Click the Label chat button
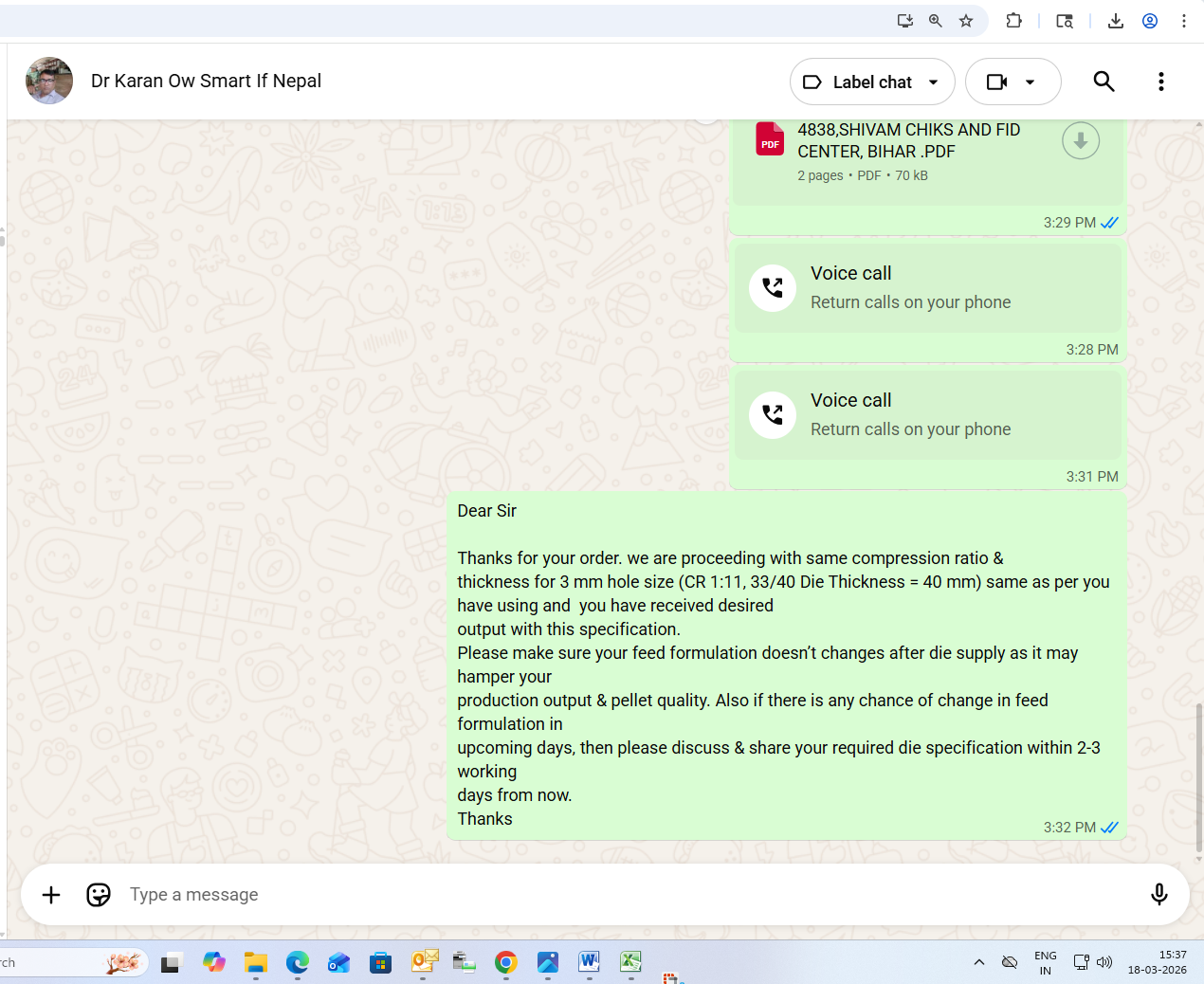1204x984 pixels. click(x=858, y=82)
